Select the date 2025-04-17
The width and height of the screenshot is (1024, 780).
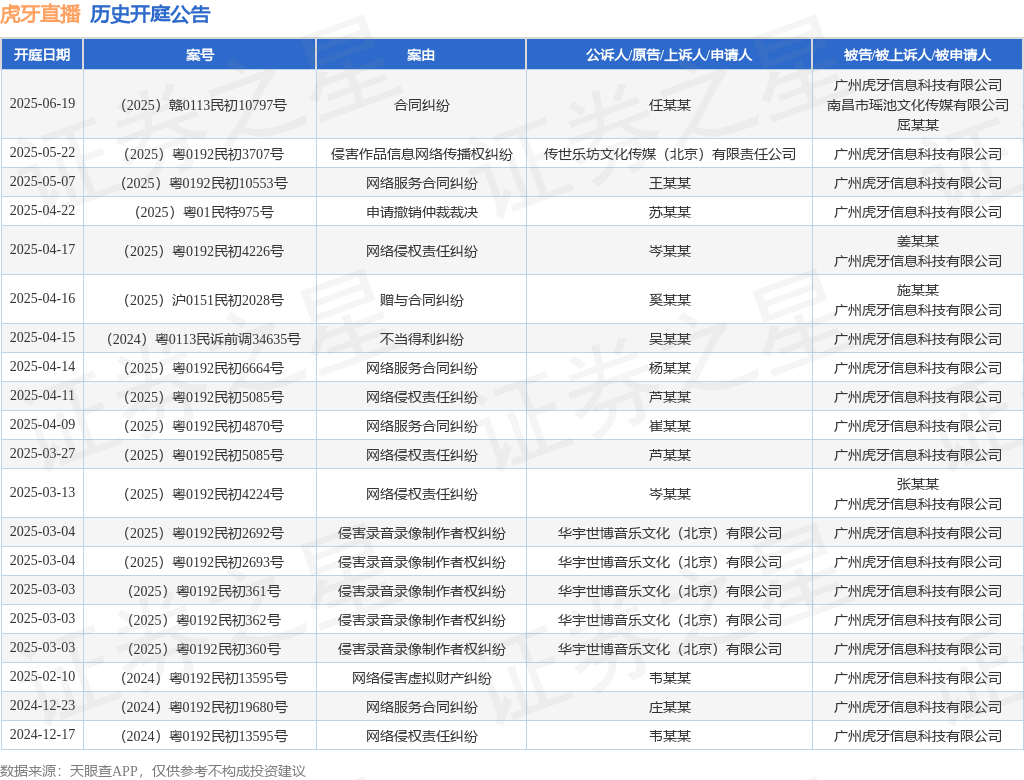42,250
